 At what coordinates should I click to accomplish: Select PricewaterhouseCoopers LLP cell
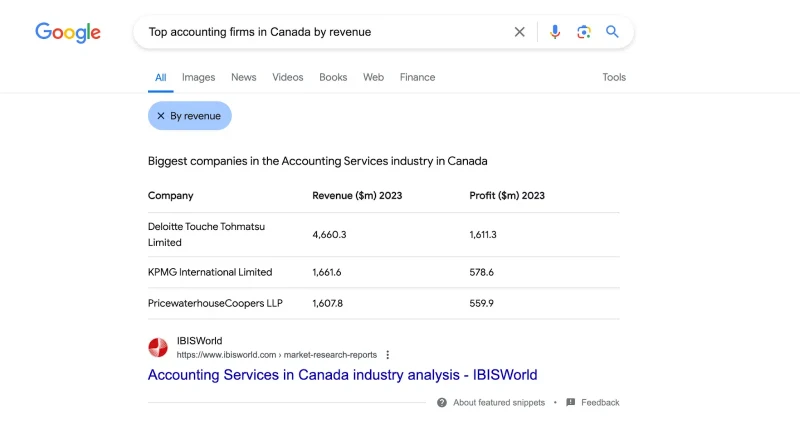coord(215,303)
